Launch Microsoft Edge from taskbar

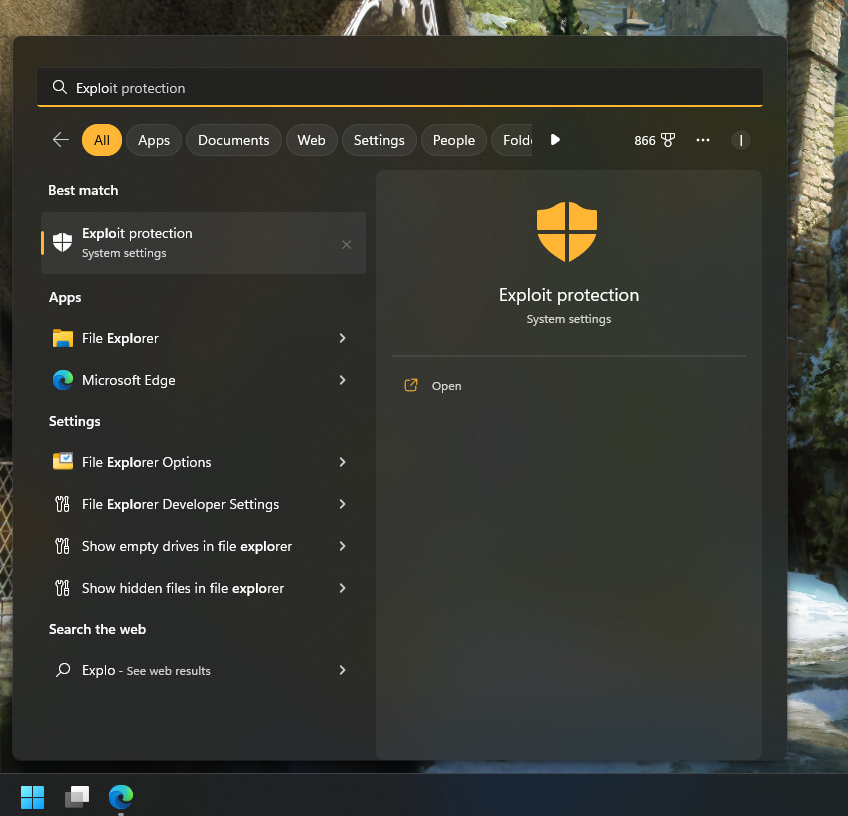click(121, 796)
